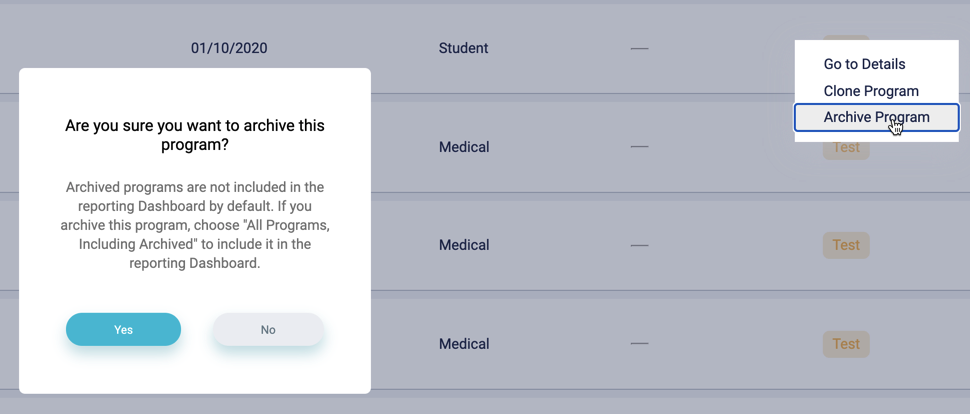
Task: Click the Test badge in the bottom row
Action: pyautogui.click(x=846, y=344)
